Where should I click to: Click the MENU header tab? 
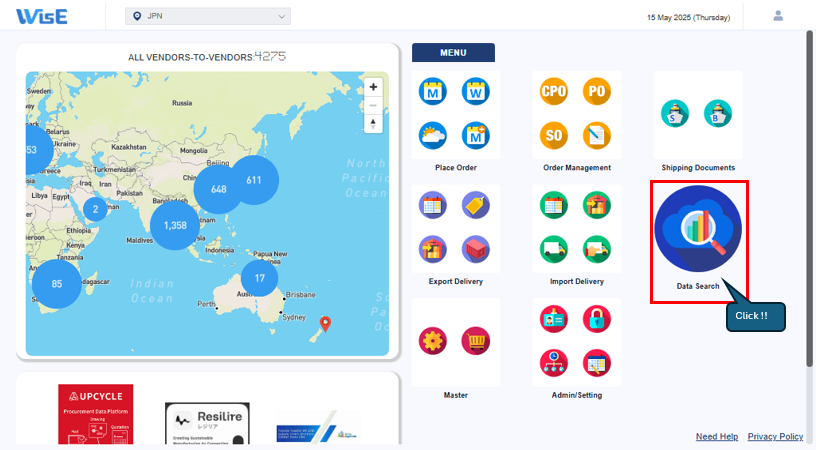(x=453, y=53)
